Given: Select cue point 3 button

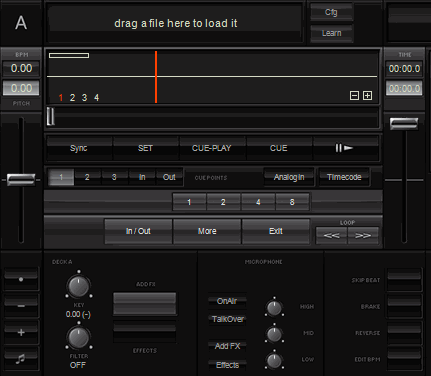Looking at the screenshot, I should [x=114, y=177].
